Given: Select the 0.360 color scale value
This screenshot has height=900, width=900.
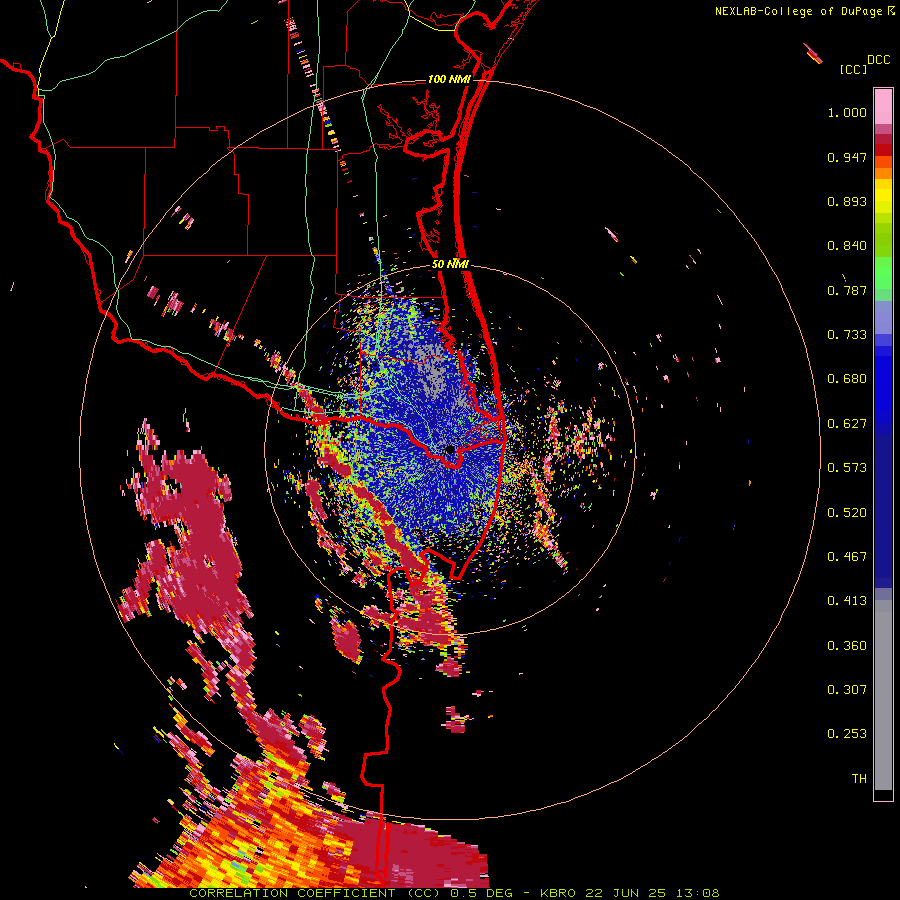Looking at the screenshot, I should 847,646.
